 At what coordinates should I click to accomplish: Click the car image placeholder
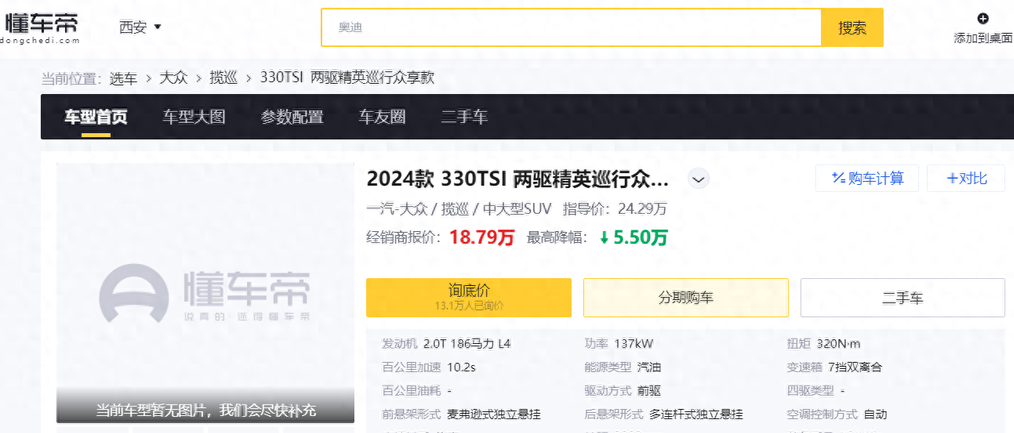pyautogui.click(x=205, y=292)
